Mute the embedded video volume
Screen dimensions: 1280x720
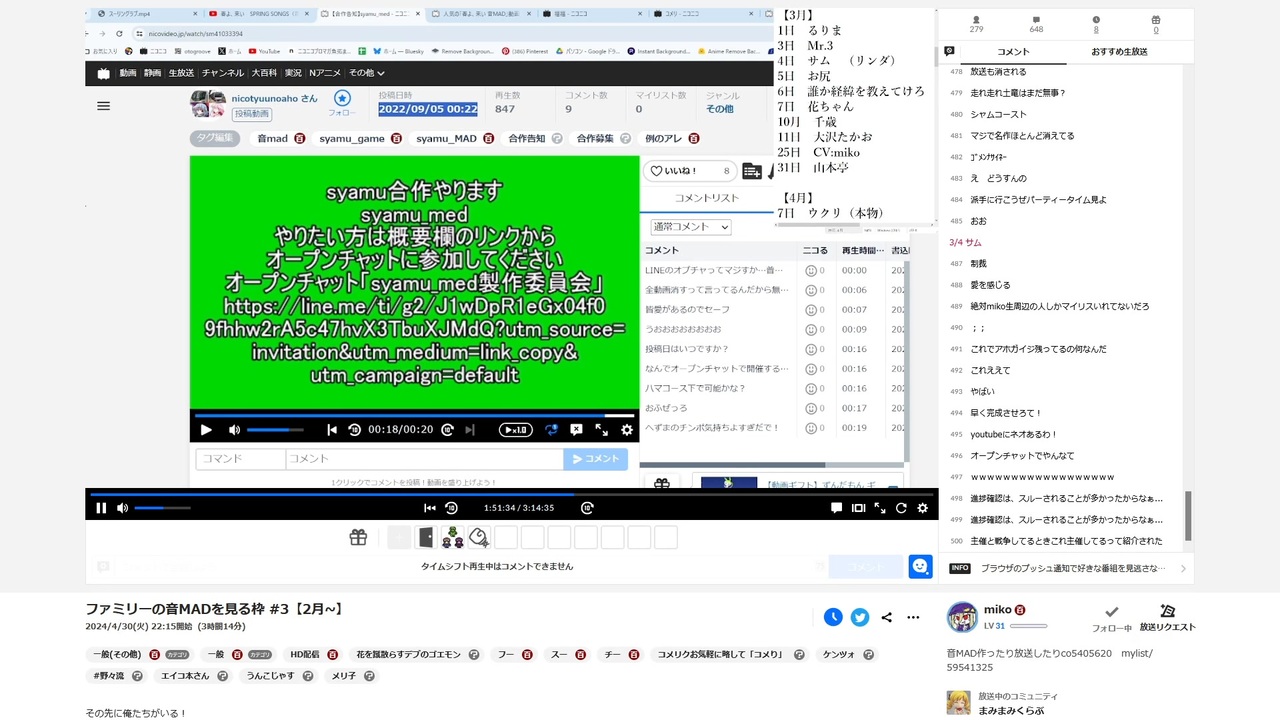[x=234, y=430]
